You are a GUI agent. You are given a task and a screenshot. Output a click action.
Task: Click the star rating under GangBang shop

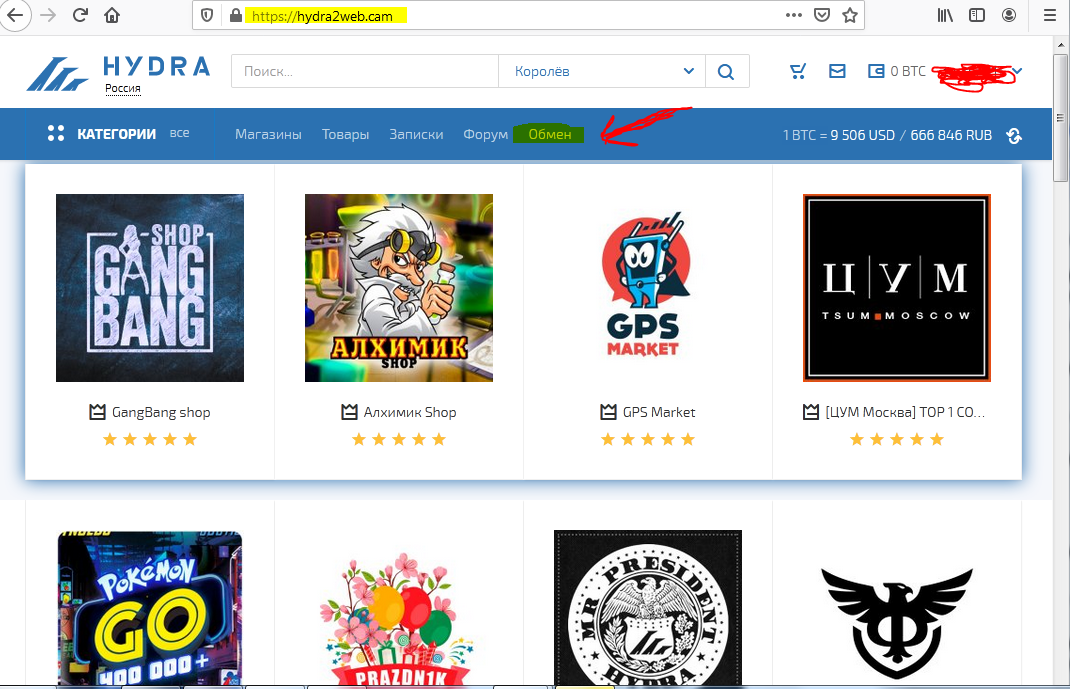(x=149, y=439)
